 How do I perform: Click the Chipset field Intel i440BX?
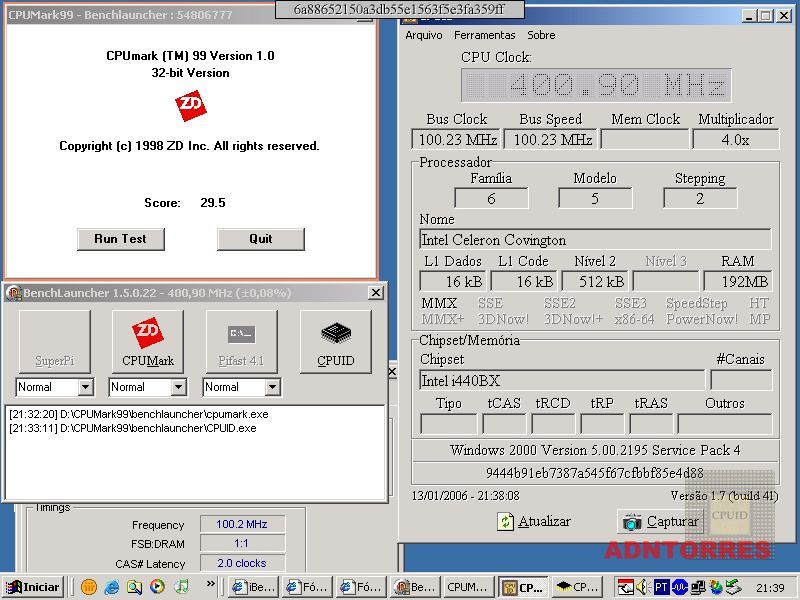tap(562, 381)
